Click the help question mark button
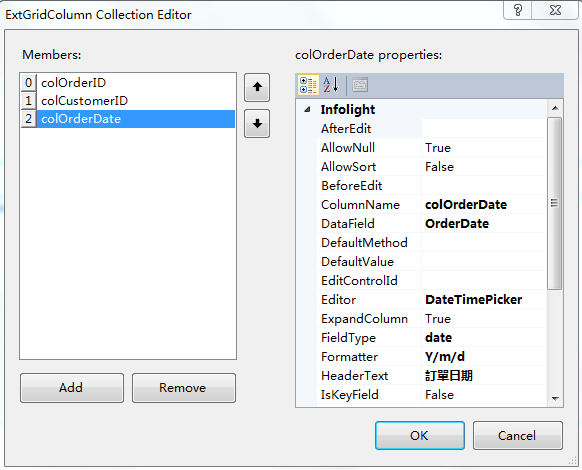Viewport: 582px width, 470px height. point(517,10)
